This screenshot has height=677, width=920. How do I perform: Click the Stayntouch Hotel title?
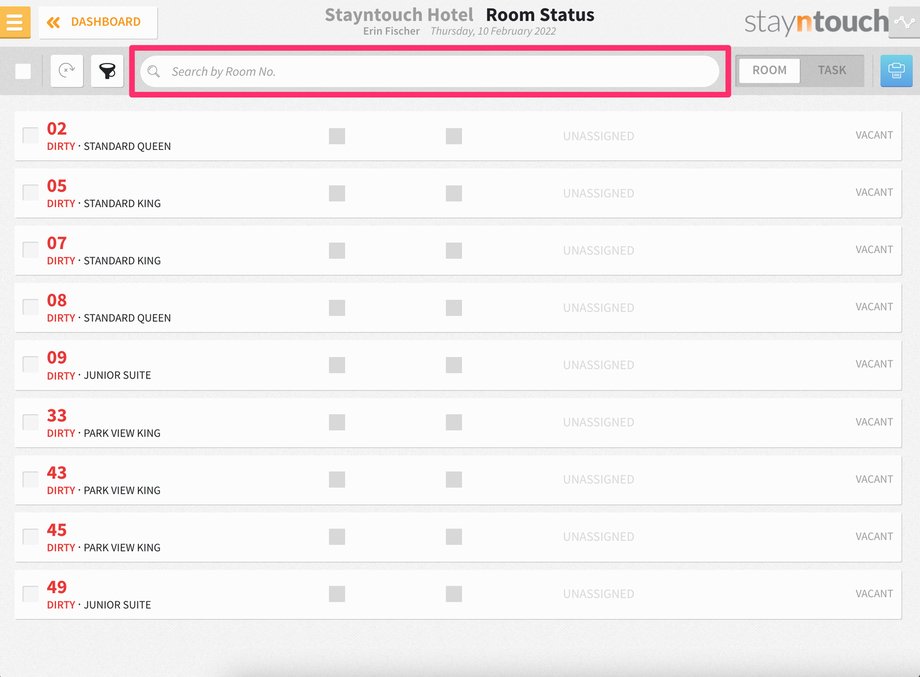(x=399, y=15)
